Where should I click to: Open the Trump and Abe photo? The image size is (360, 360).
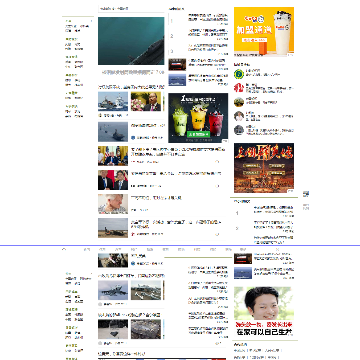(113, 180)
